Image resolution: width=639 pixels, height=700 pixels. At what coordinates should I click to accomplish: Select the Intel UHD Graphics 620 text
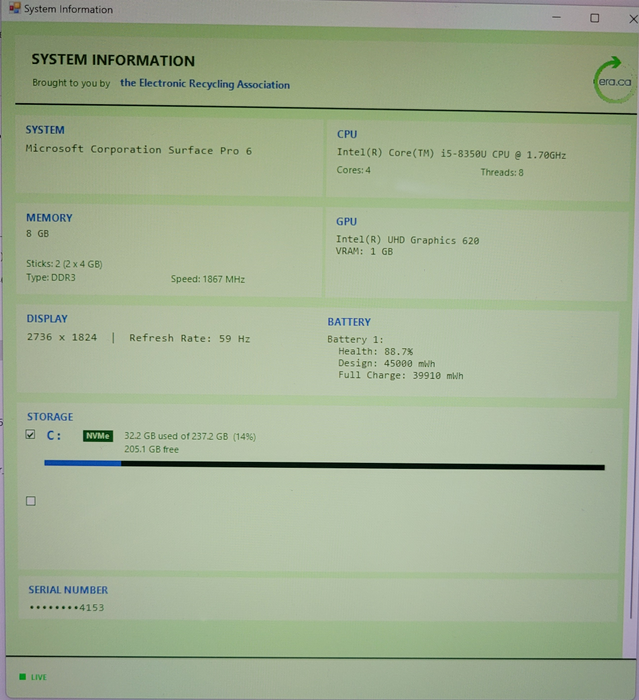tap(408, 240)
